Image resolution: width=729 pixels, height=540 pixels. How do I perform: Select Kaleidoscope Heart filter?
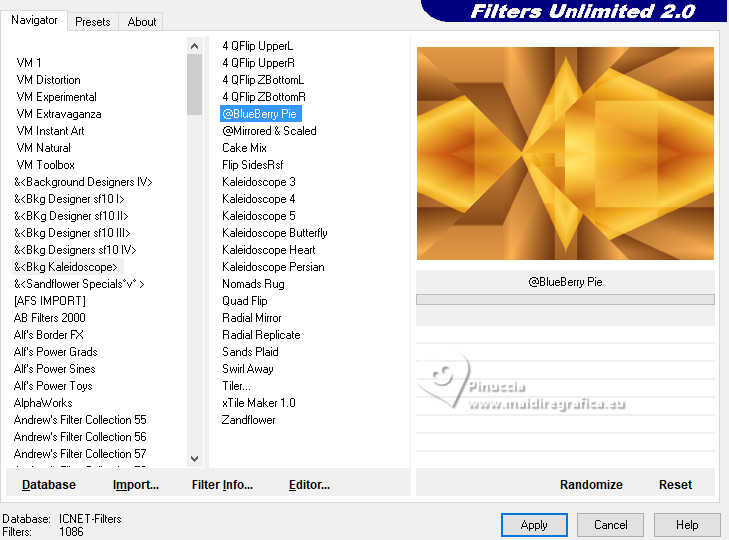click(x=268, y=250)
